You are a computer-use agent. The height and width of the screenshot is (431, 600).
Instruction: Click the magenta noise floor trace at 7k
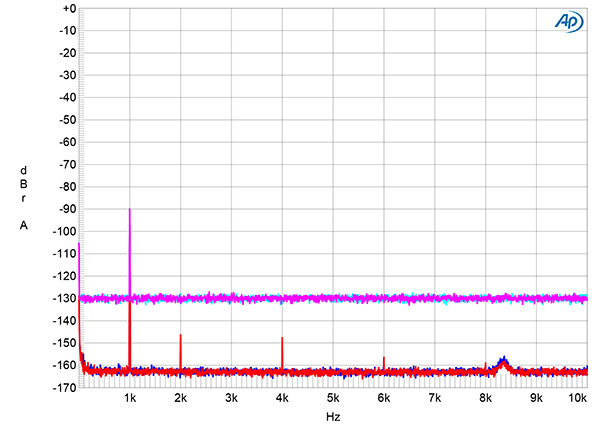435,298
